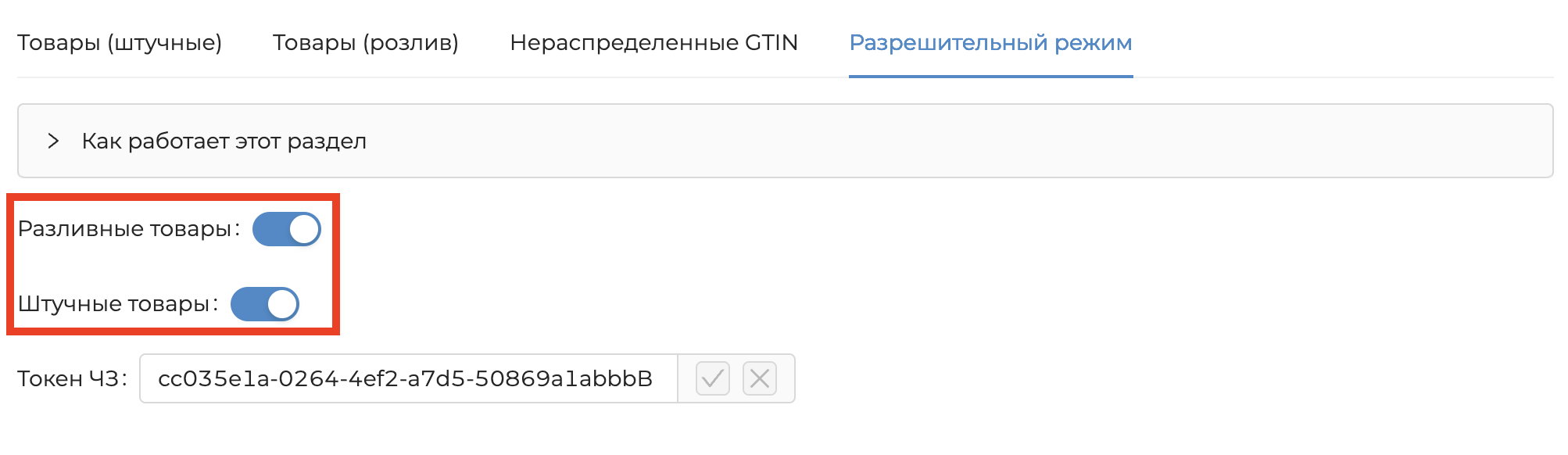Click the white knob of Разливные товары switch
The width and height of the screenshot is (1568, 455).
coord(303,229)
